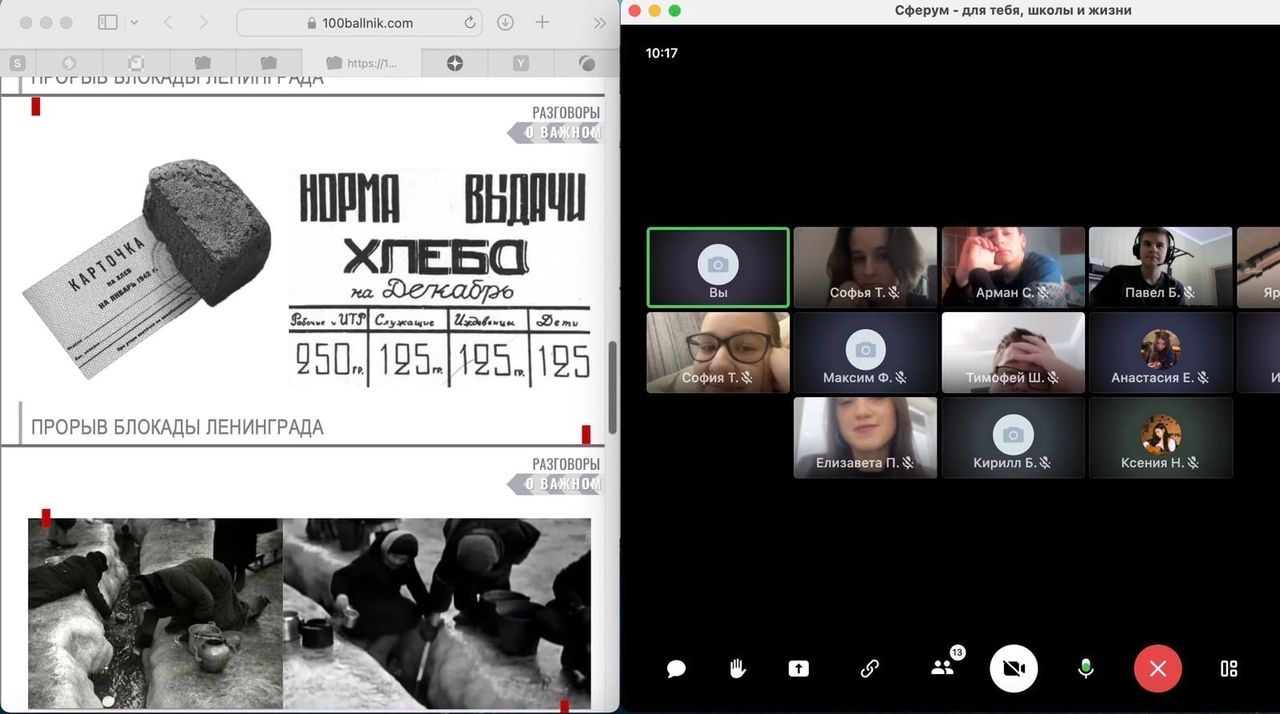The width and height of the screenshot is (1280, 714).
Task: Click the photo of women collecting water
Action: pos(437,613)
